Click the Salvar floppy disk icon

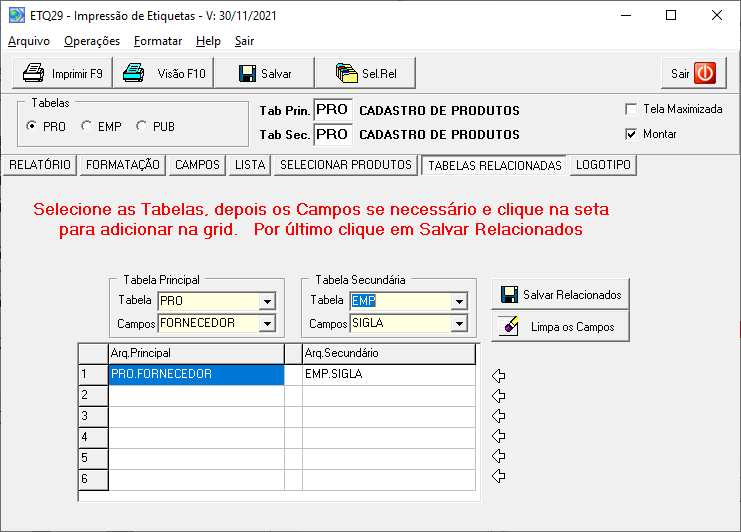coord(247,73)
